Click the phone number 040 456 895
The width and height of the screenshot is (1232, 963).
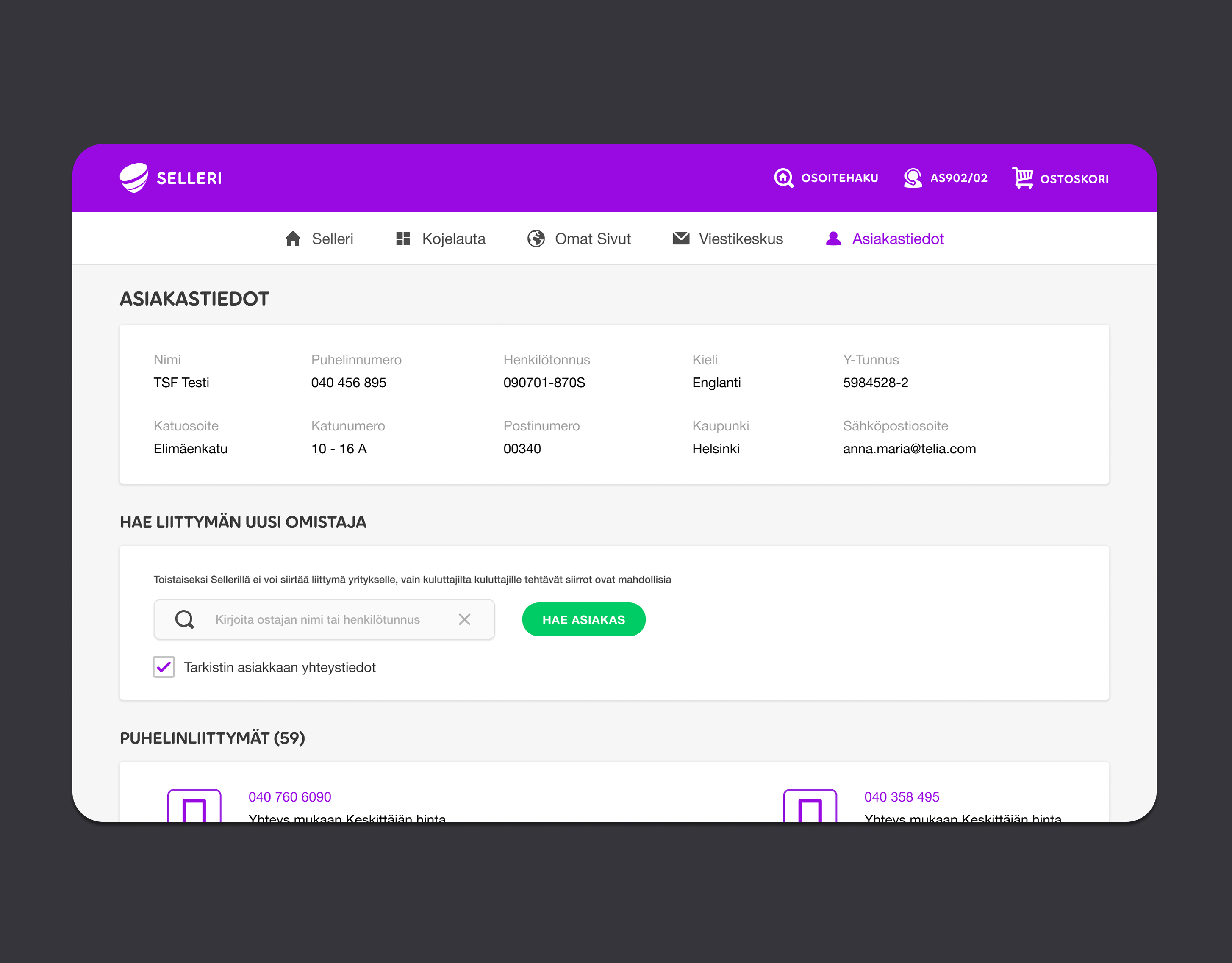(x=349, y=383)
